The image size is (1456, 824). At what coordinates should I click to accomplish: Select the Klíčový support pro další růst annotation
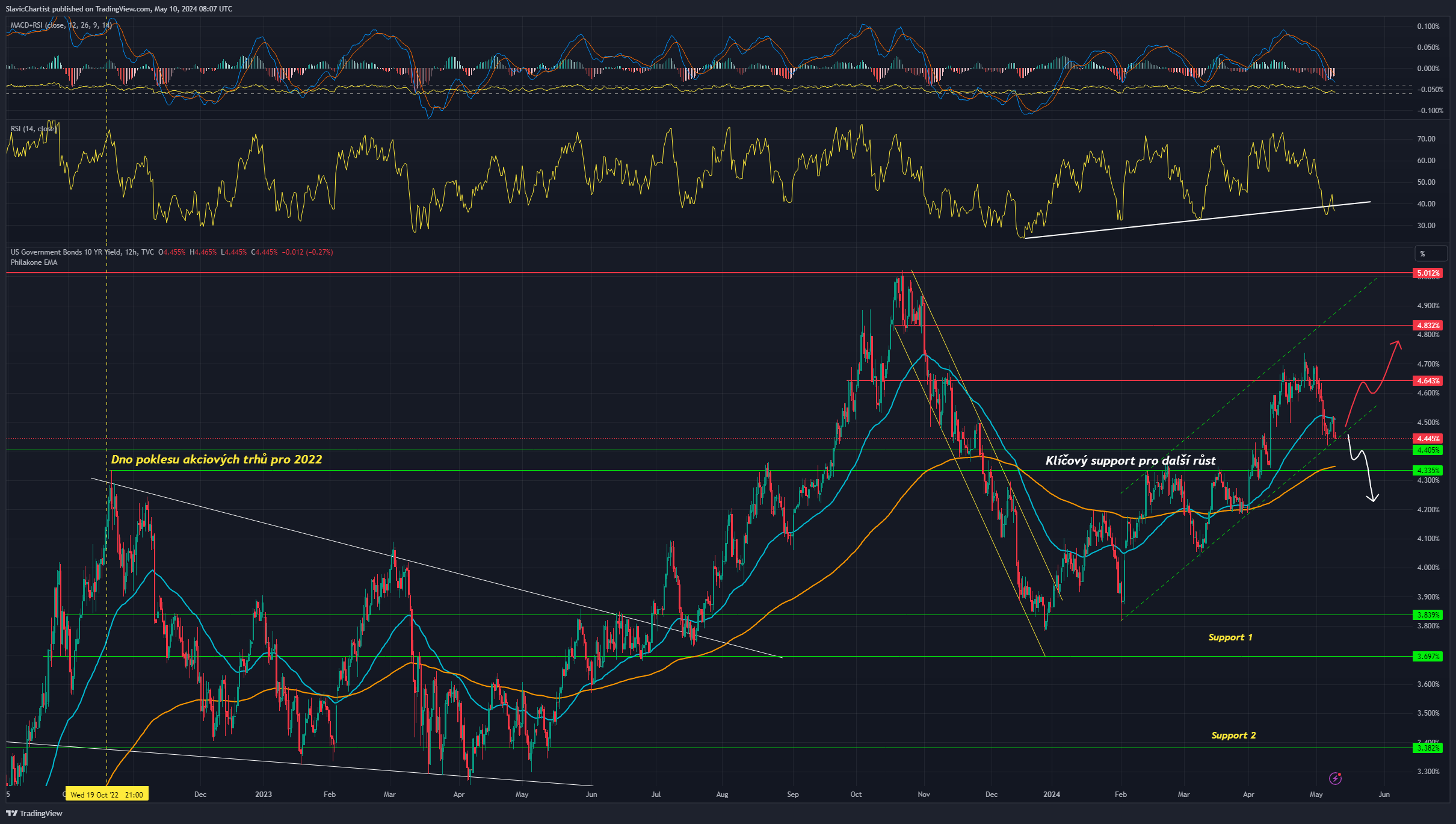coord(1131,460)
